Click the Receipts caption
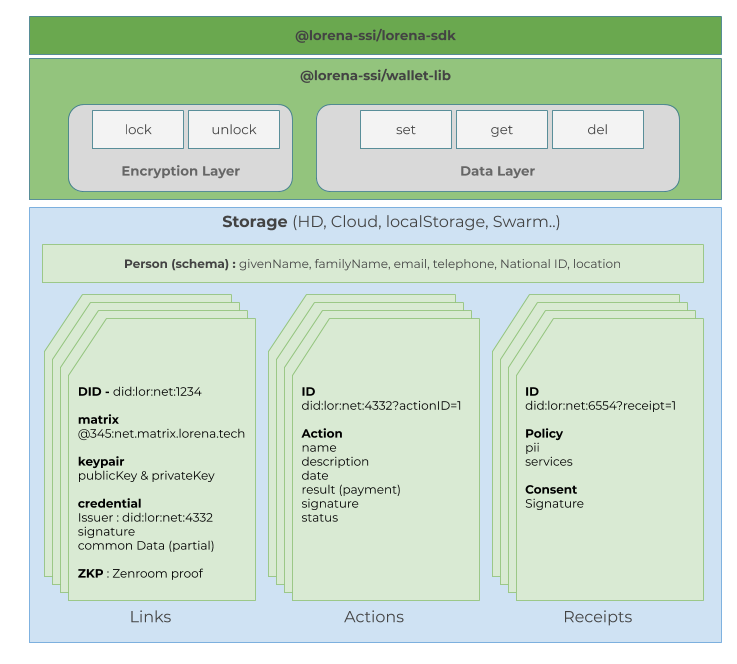The height and width of the screenshot is (664, 737). tap(597, 617)
